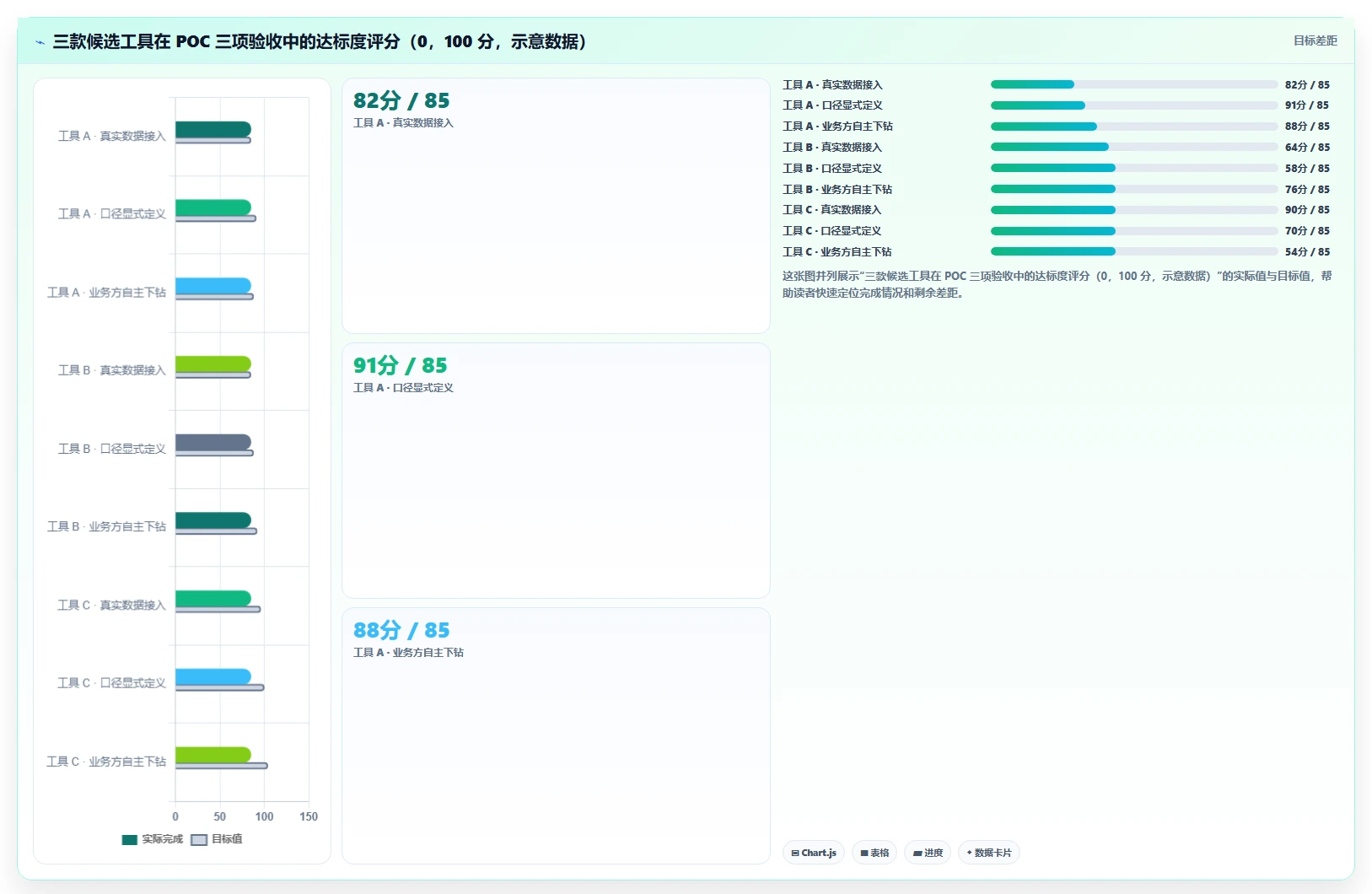1372x894 pixels.
Task: Select the 数据卡片 chip
Action: [x=989, y=853]
